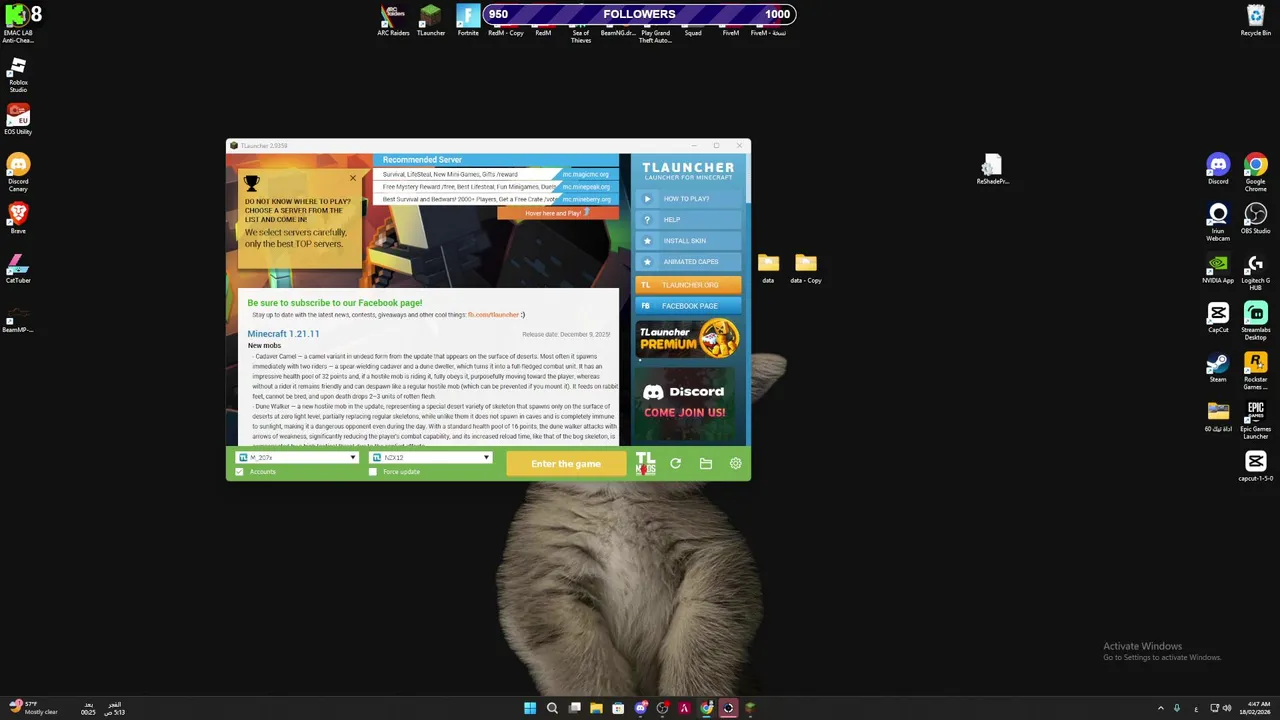Click the Hover here and Play! button
Screen dimensions: 1280x720
click(557, 213)
